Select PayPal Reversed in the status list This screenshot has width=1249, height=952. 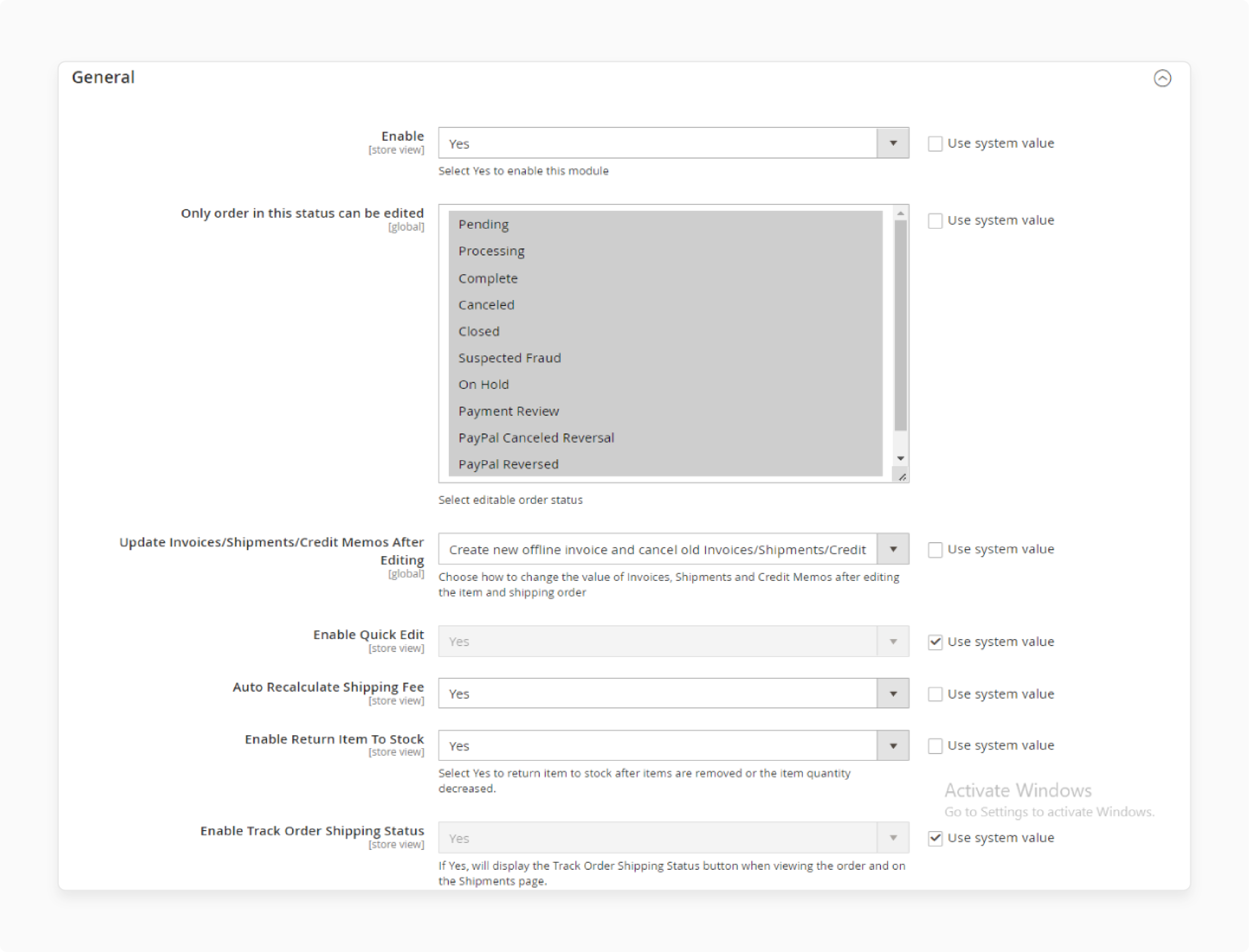665,464
